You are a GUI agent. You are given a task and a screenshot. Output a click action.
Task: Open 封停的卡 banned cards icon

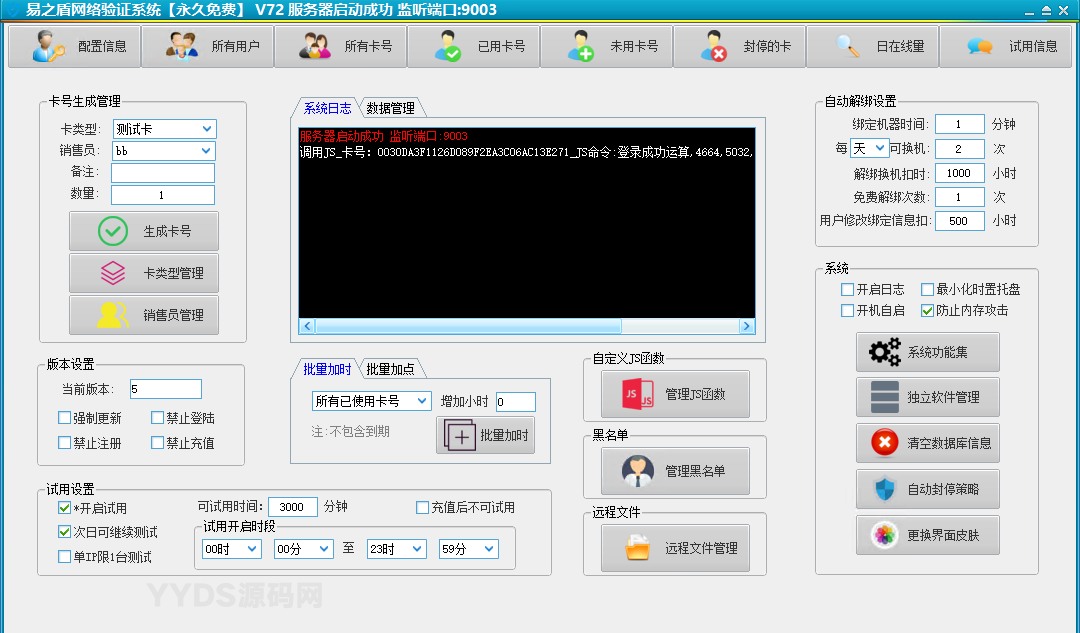click(x=714, y=47)
